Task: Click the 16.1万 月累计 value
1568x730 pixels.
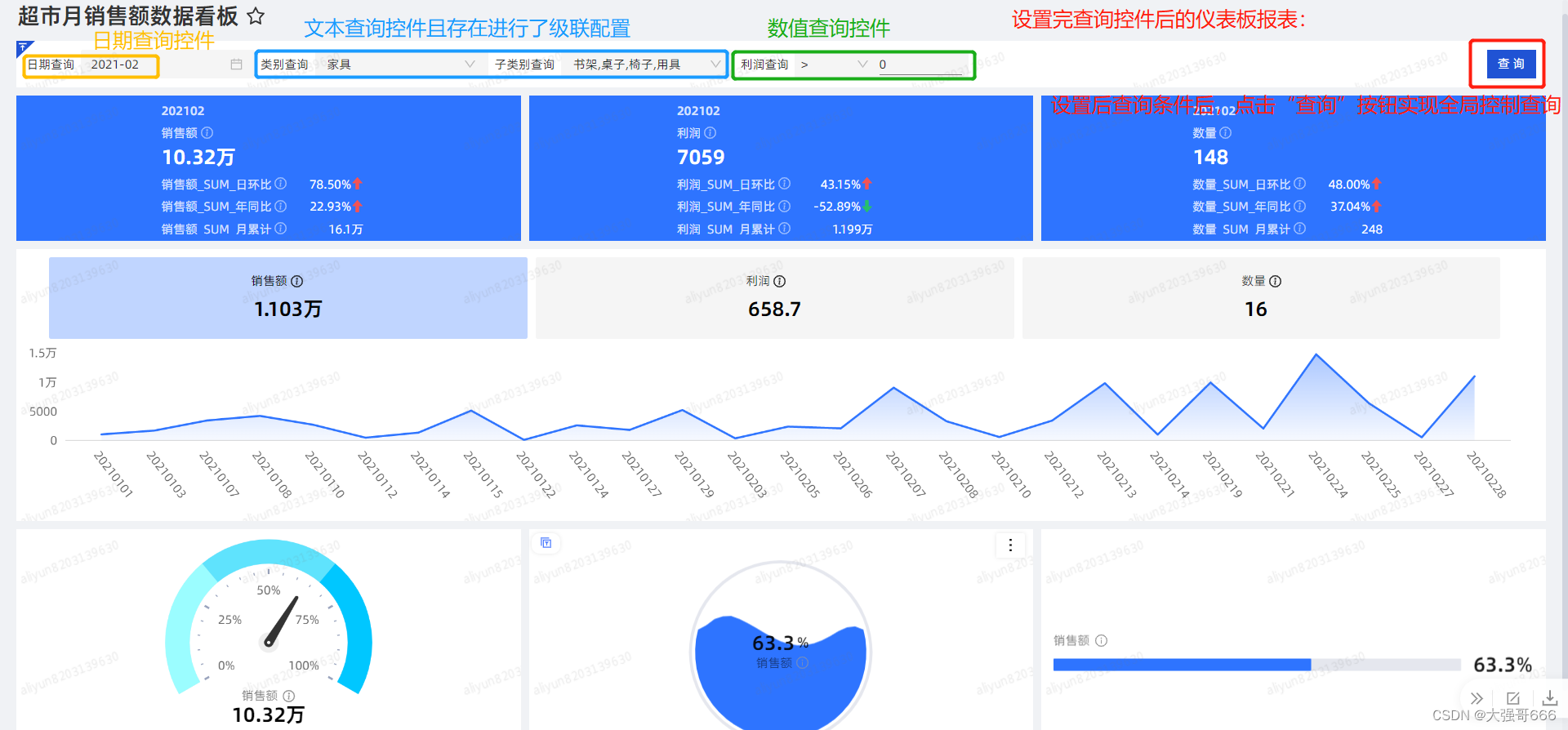Action: [x=345, y=229]
